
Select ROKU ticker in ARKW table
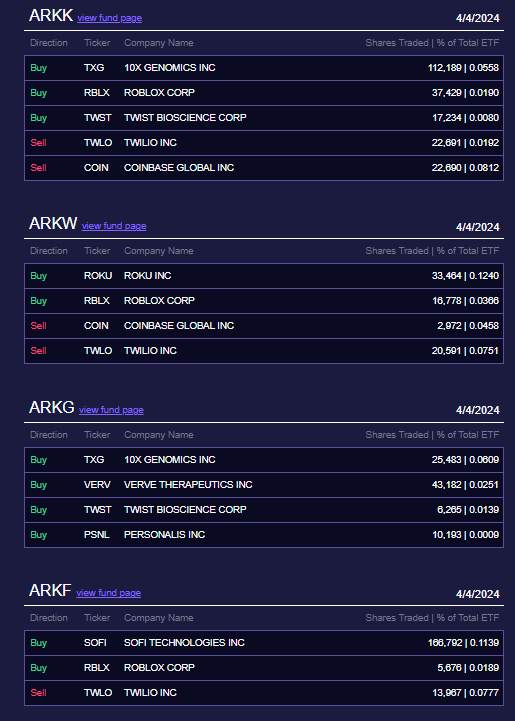pyautogui.click(x=98, y=275)
